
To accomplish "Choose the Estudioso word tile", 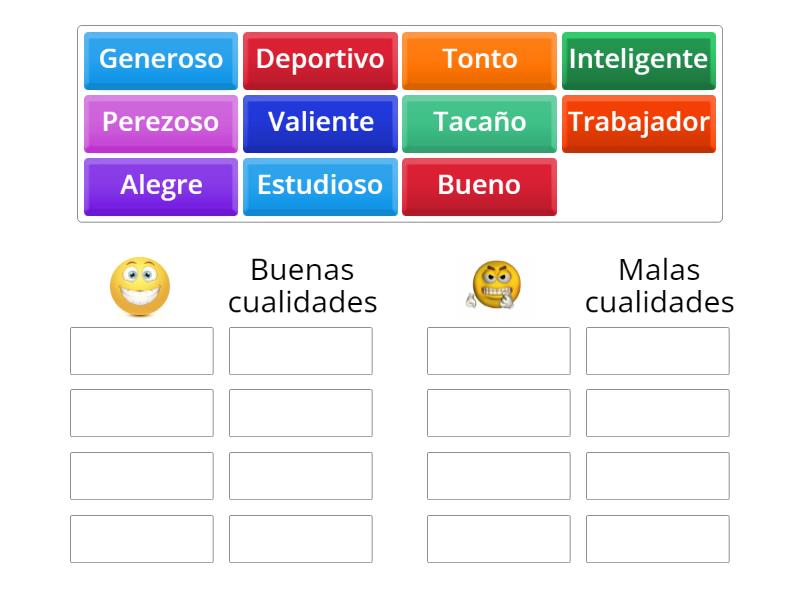I will click(320, 185).
